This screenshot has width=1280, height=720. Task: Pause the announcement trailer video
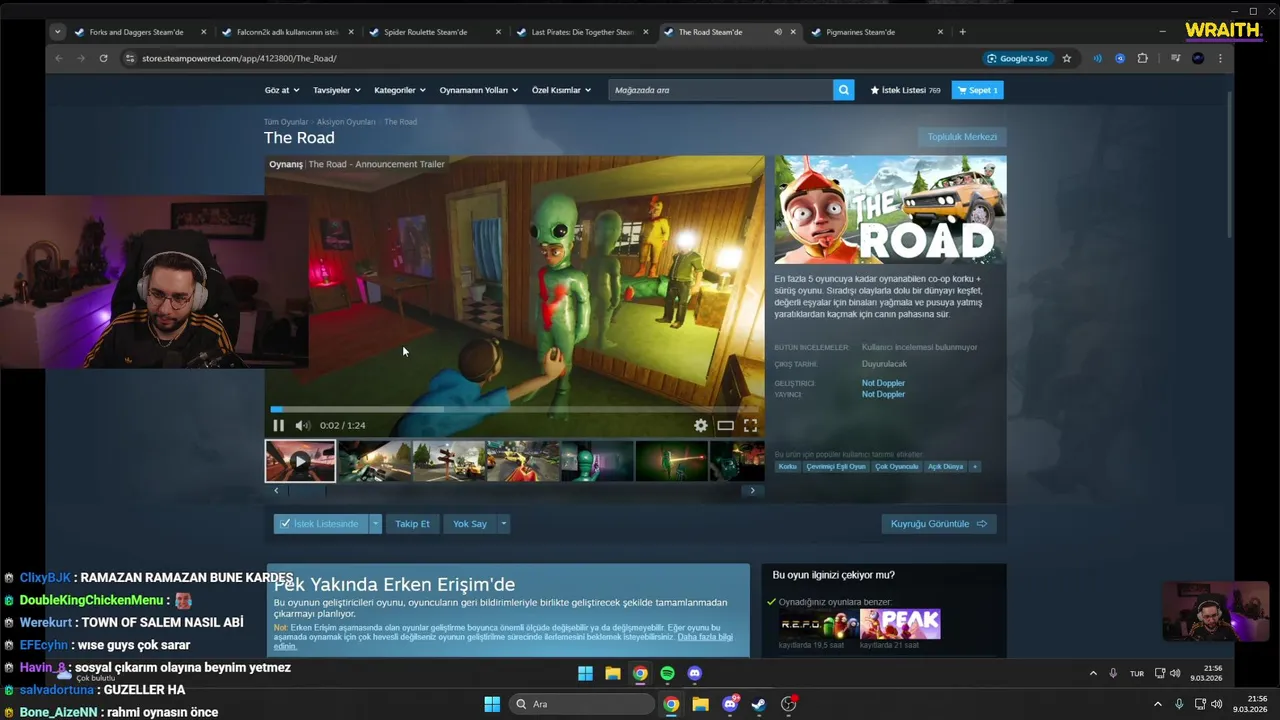[x=278, y=425]
